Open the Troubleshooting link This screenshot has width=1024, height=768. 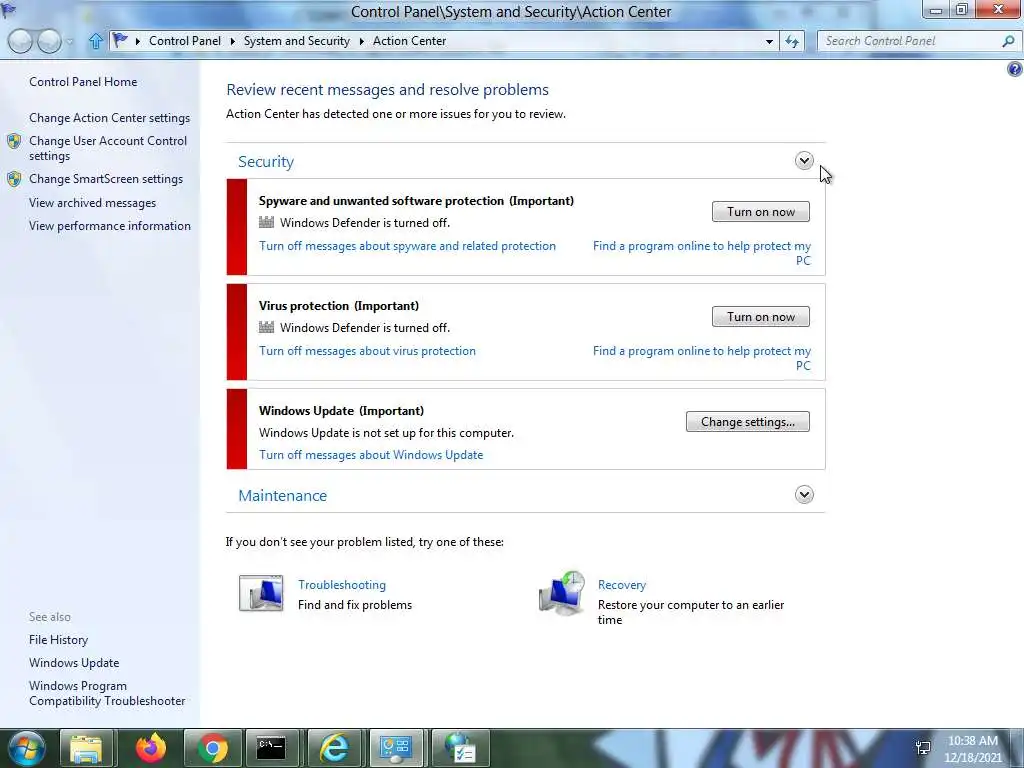point(342,585)
